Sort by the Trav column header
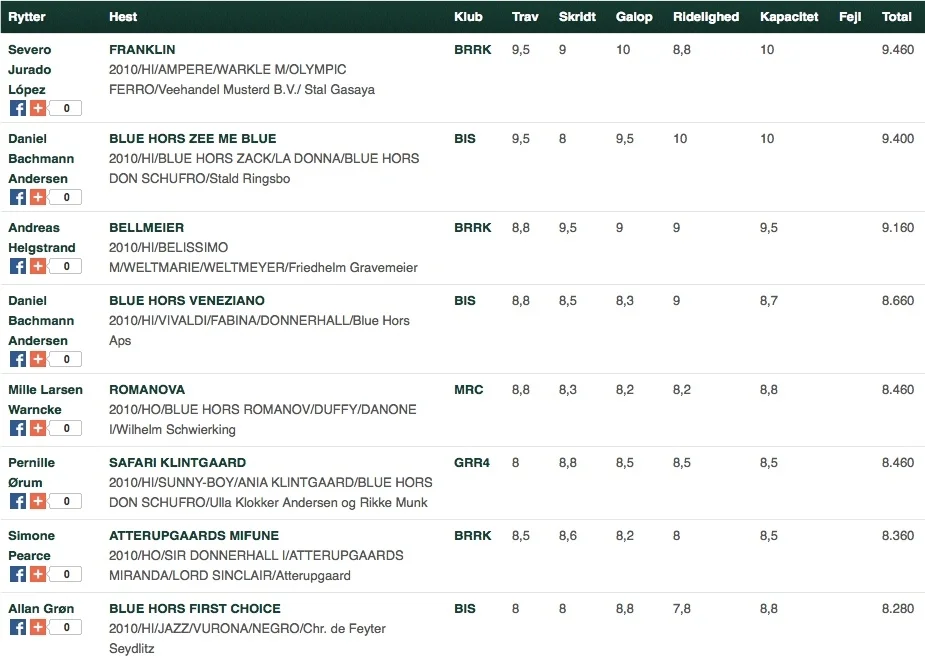 coord(525,17)
